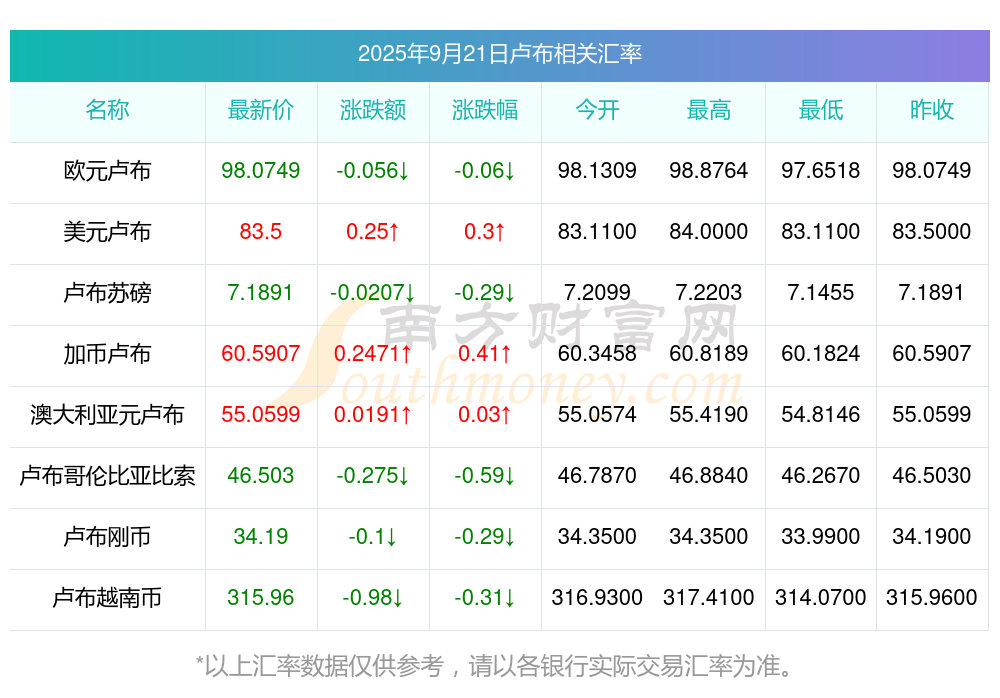Select the 涨跌额 column header
Viewport: 1000px width, 698px height.
coord(373,110)
